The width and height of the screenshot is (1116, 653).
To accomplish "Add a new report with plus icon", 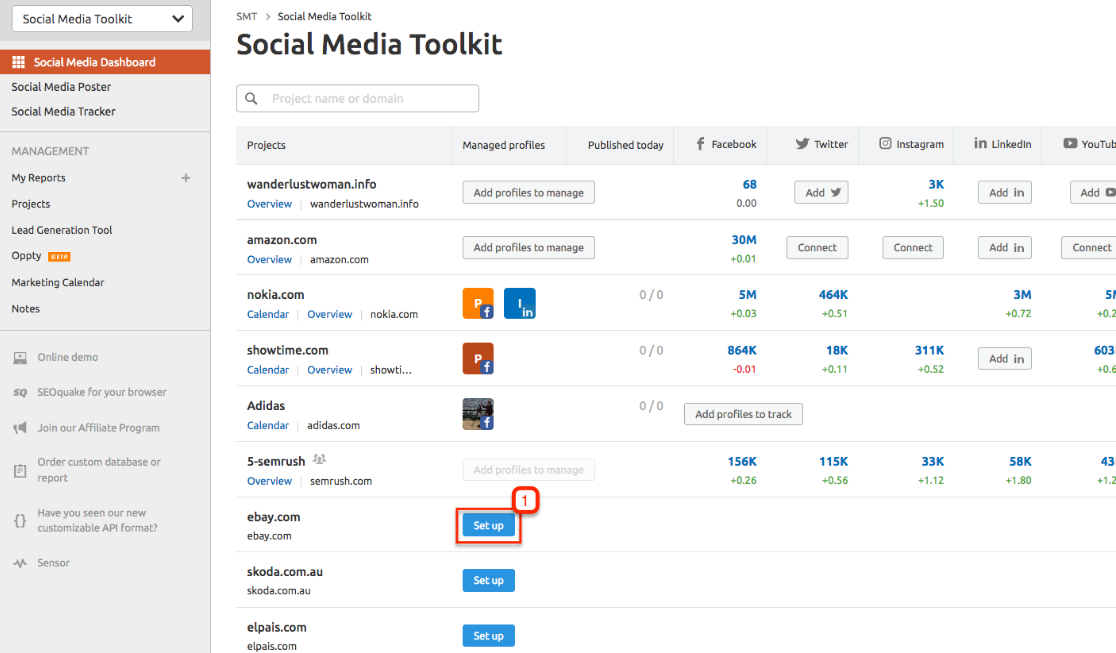I will [186, 178].
